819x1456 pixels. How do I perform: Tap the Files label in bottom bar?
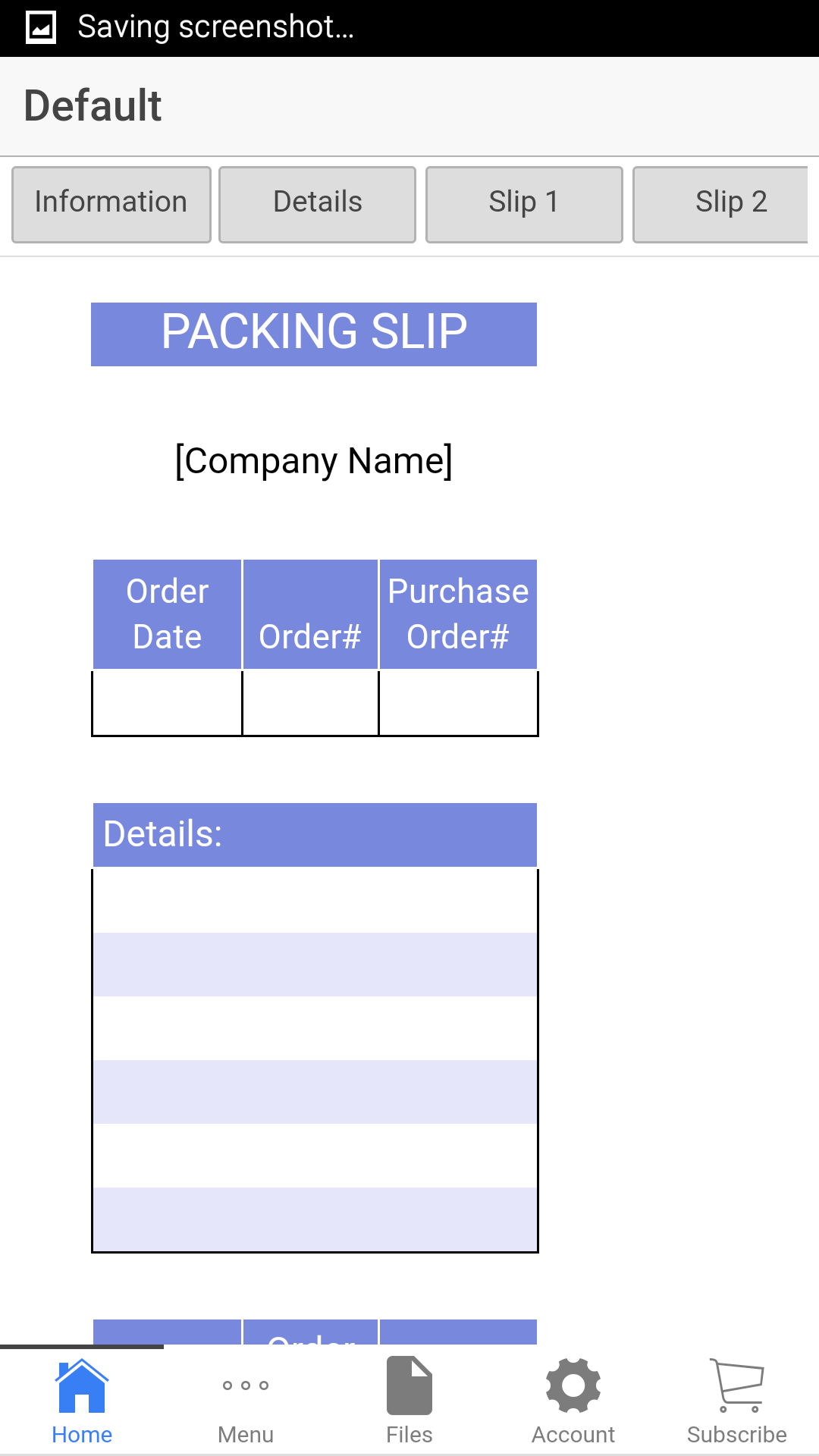409,1433
